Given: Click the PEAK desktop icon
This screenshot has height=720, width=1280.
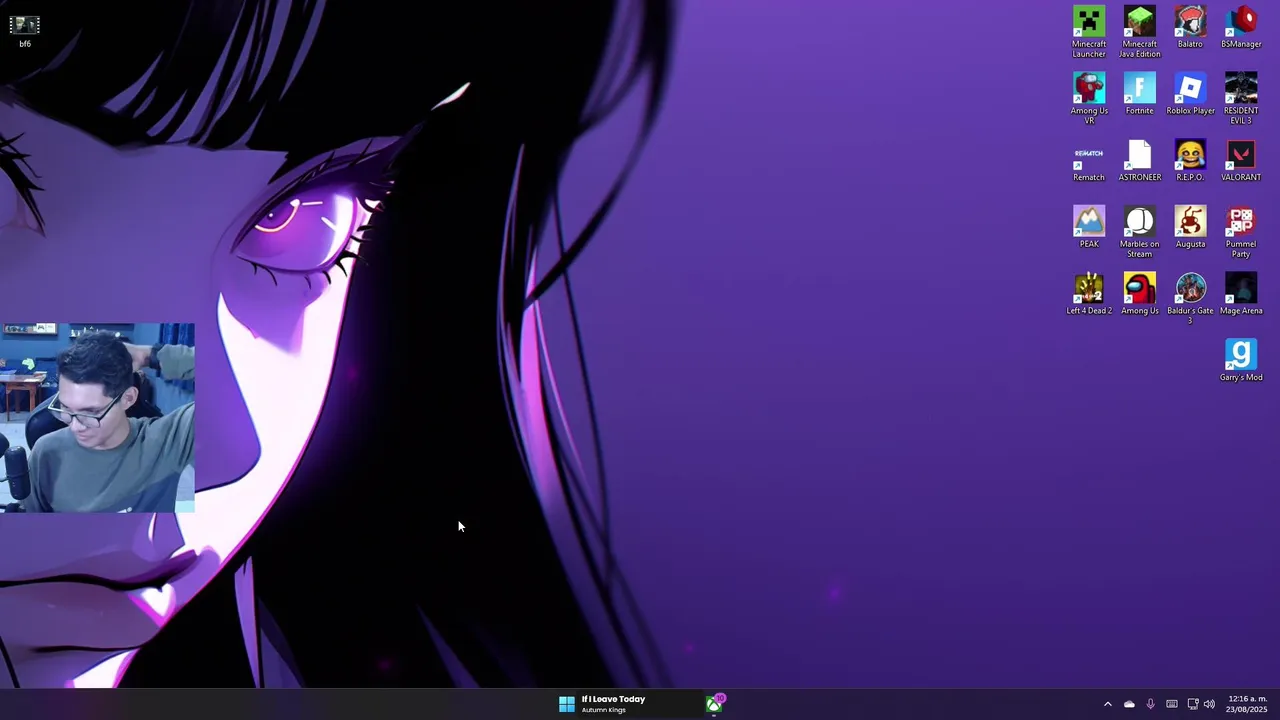Looking at the screenshot, I should coord(1089,227).
